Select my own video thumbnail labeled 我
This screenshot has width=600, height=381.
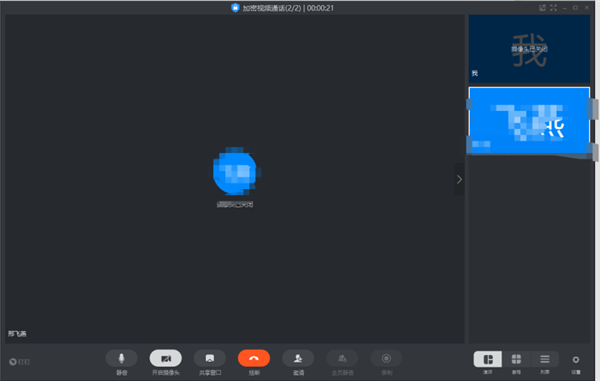pos(529,49)
